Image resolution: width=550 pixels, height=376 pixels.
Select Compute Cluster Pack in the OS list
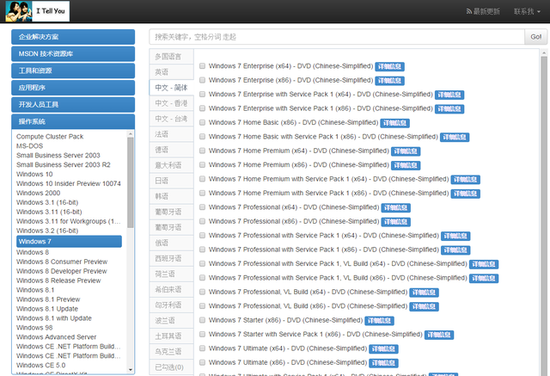point(50,136)
